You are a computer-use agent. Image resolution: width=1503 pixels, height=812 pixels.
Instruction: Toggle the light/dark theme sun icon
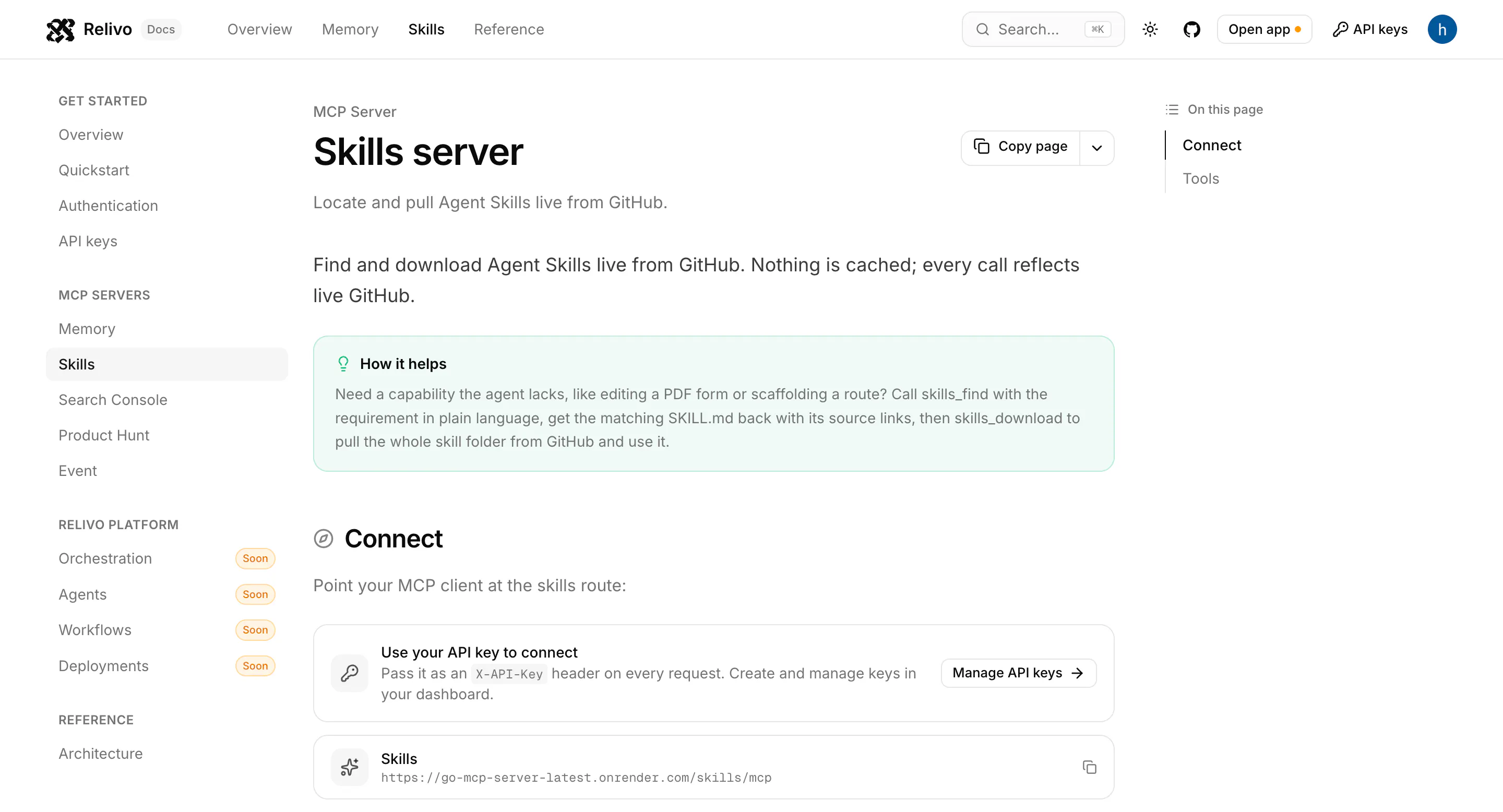click(1150, 29)
